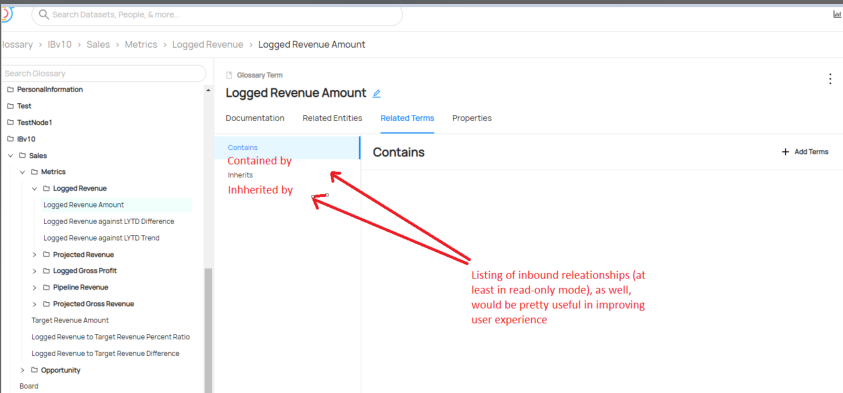Select Logged Revenue Amount in the tree
Screen dimensions: 843x393
(84, 204)
